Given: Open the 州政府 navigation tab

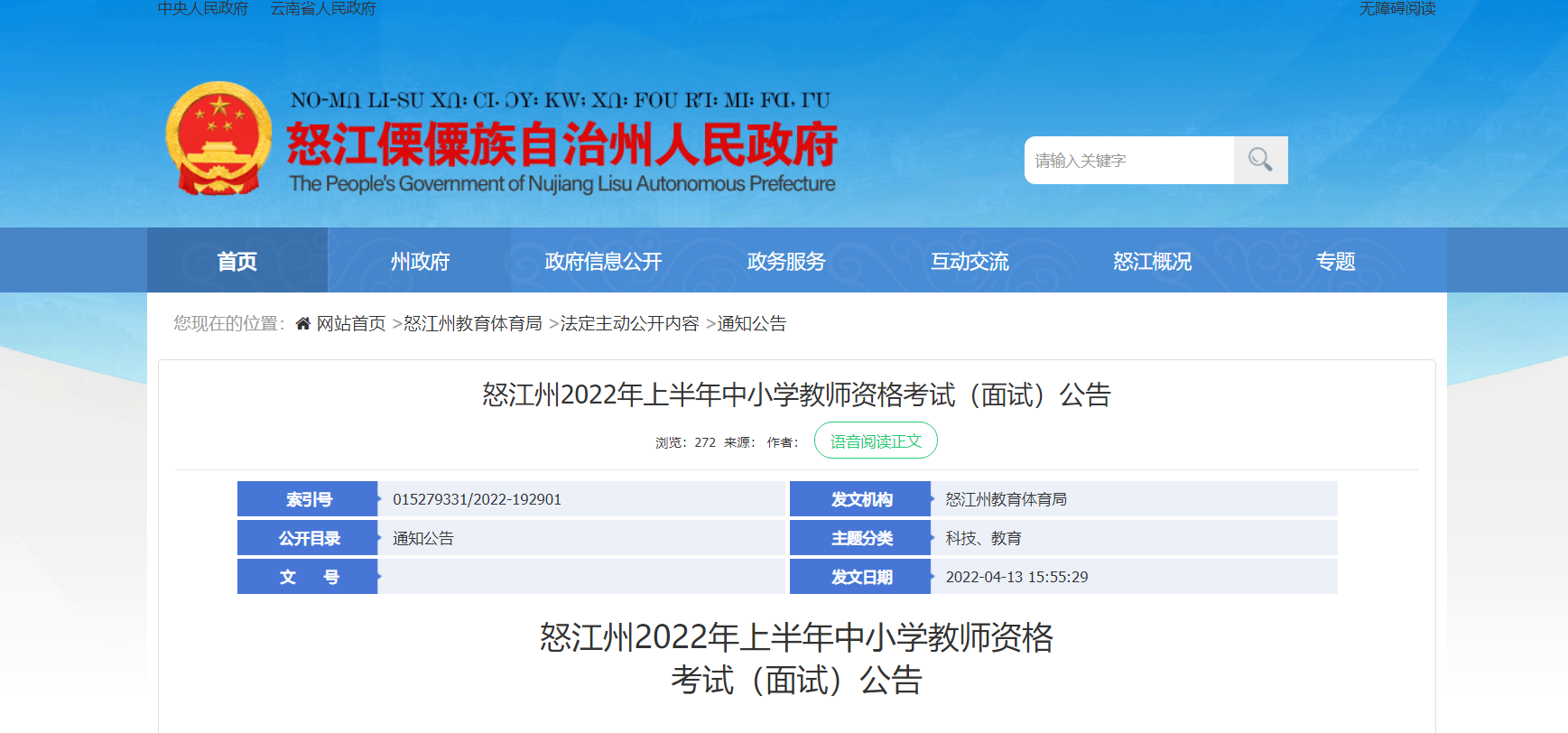Looking at the screenshot, I should tap(420, 261).
